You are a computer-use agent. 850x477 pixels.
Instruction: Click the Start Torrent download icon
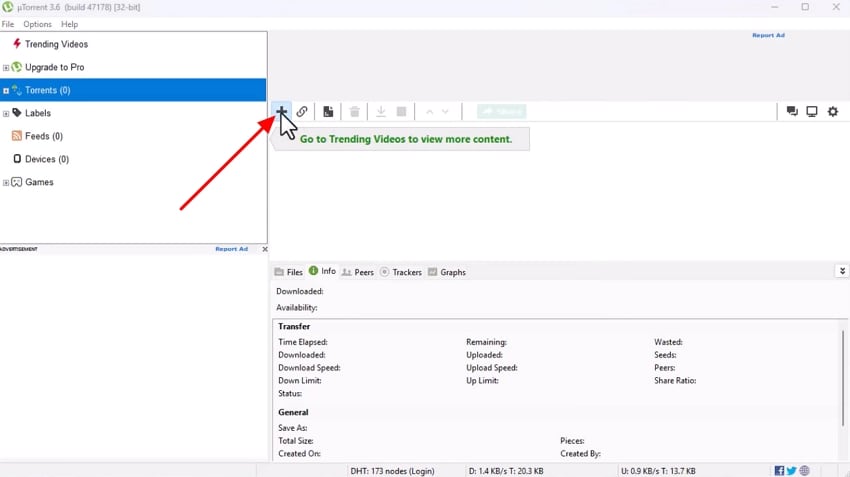tap(381, 111)
